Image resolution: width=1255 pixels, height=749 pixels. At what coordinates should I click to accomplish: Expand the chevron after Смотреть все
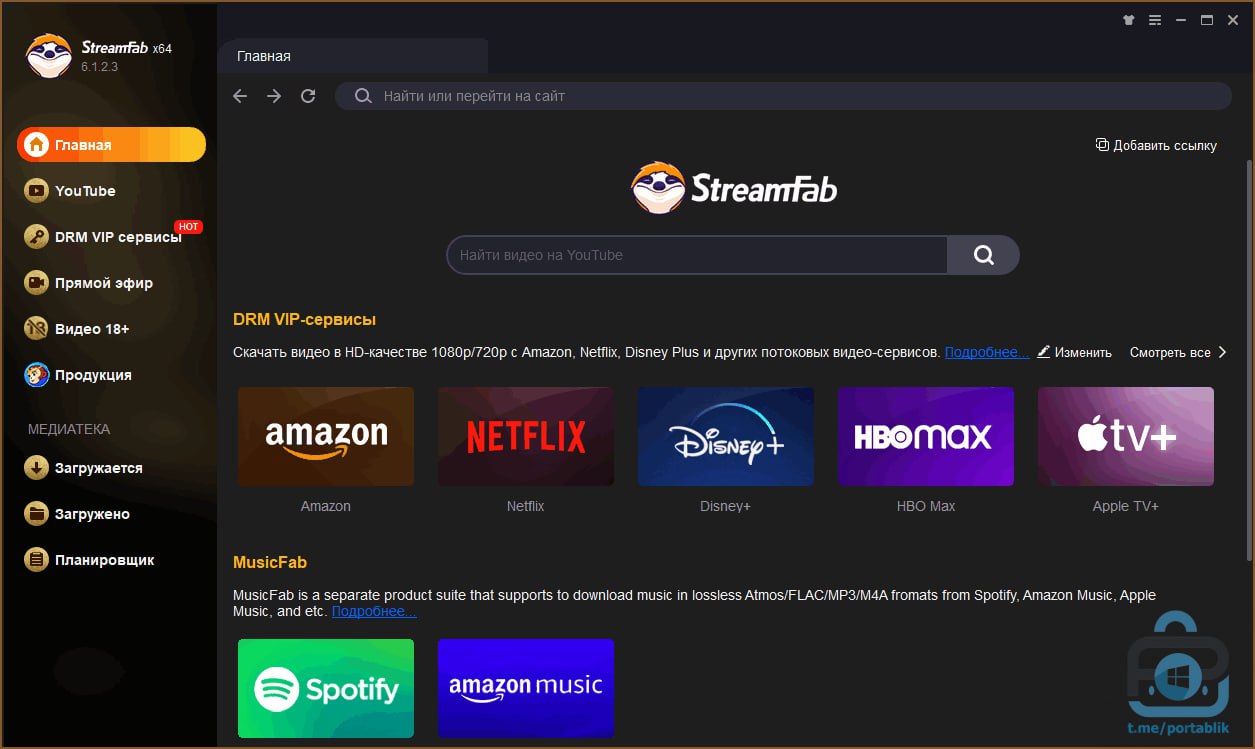coord(1222,352)
